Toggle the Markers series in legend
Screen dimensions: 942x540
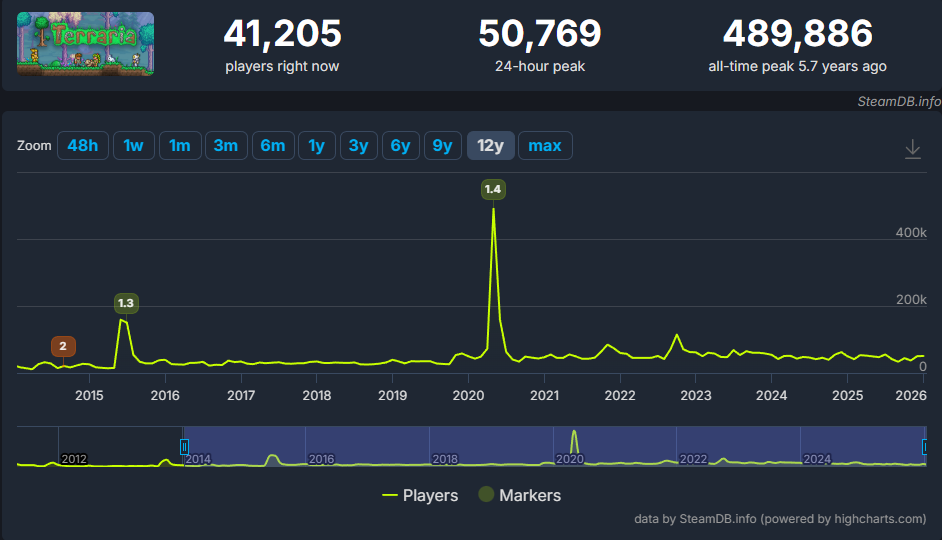(520, 495)
